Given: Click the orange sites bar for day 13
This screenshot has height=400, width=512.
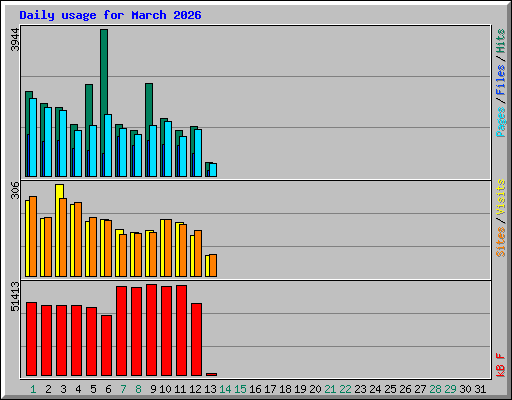Looking at the screenshot, I should point(213,265).
